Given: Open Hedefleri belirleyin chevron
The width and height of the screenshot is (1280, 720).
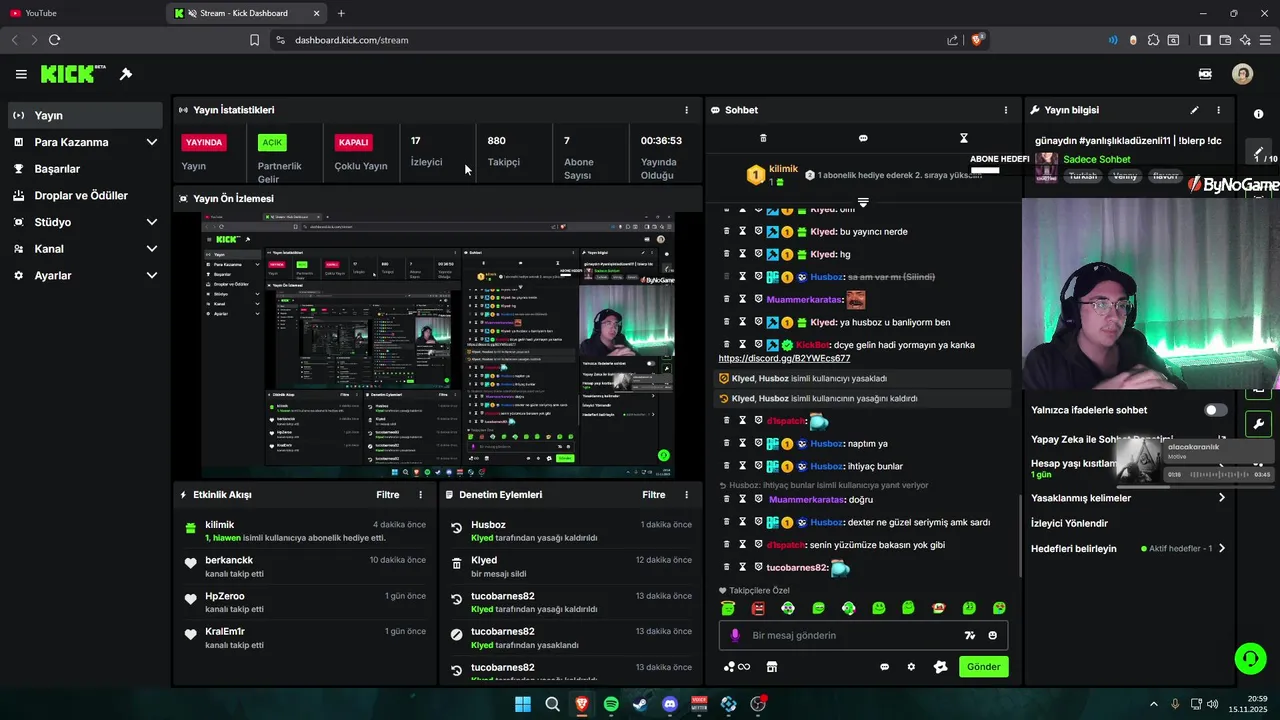Looking at the screenshot, I should point(1221,548).
